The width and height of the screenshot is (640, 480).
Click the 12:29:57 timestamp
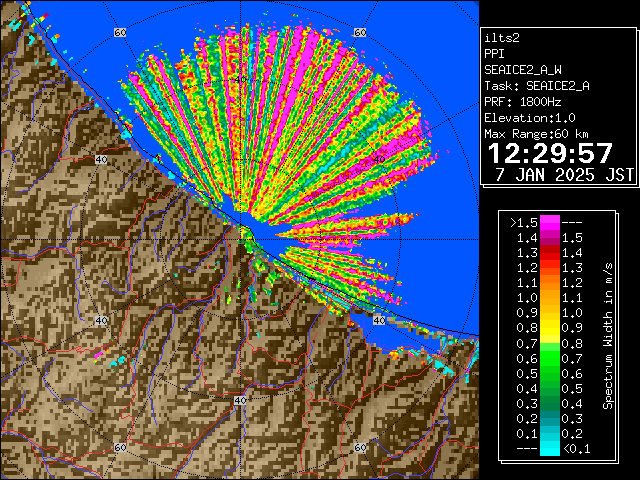(550, 154)
